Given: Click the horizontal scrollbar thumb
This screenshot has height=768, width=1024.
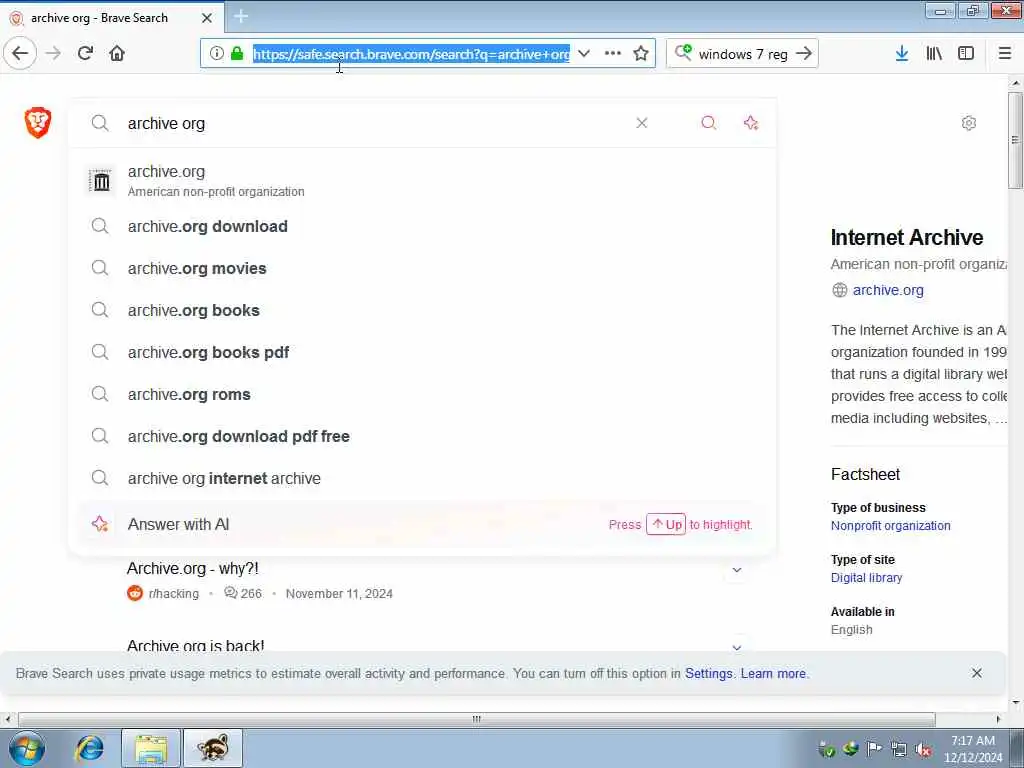Looking at the screenshot, I should (477, 719).
